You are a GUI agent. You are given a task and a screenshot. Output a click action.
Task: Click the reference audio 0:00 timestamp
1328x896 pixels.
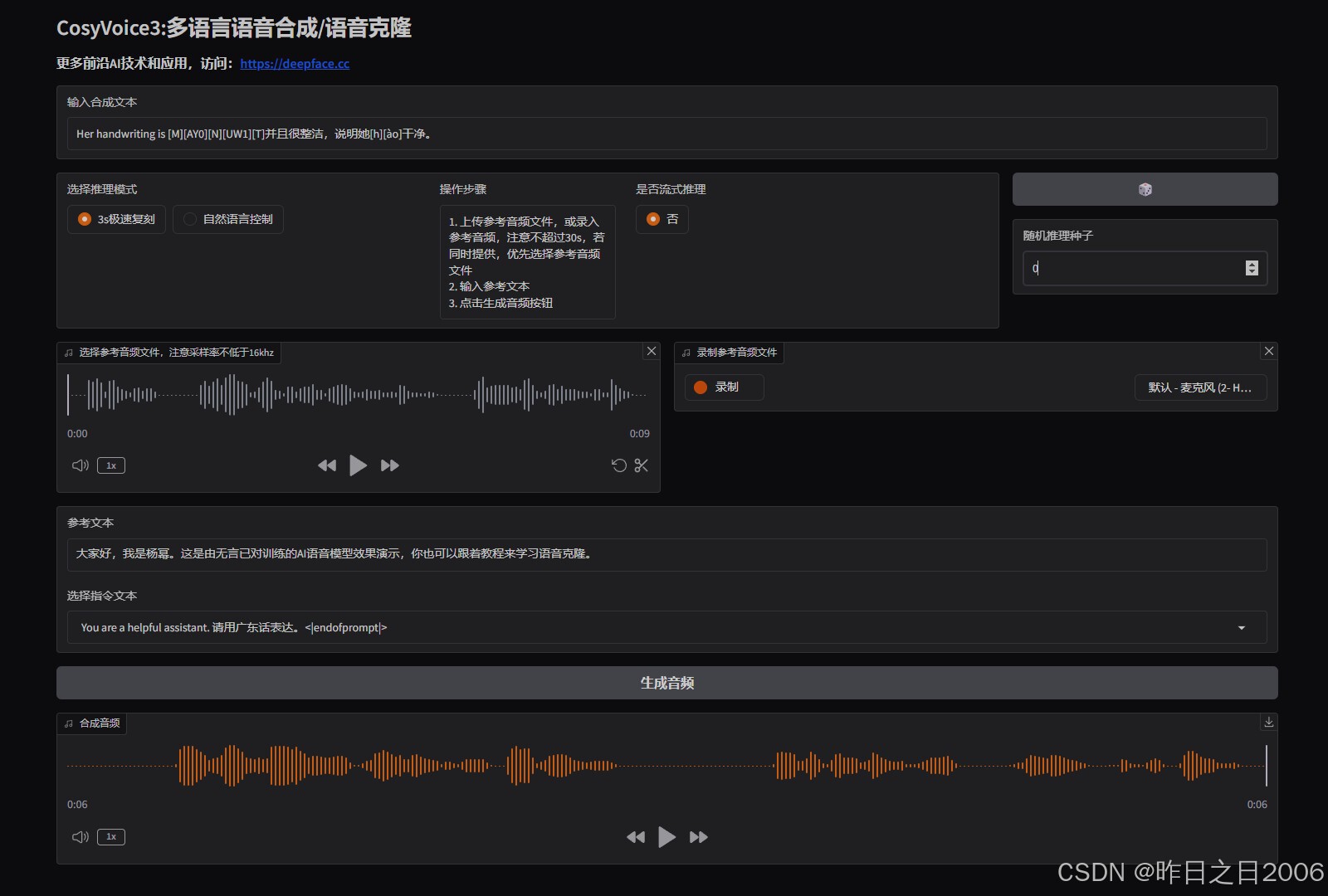(x=77, y=434)
